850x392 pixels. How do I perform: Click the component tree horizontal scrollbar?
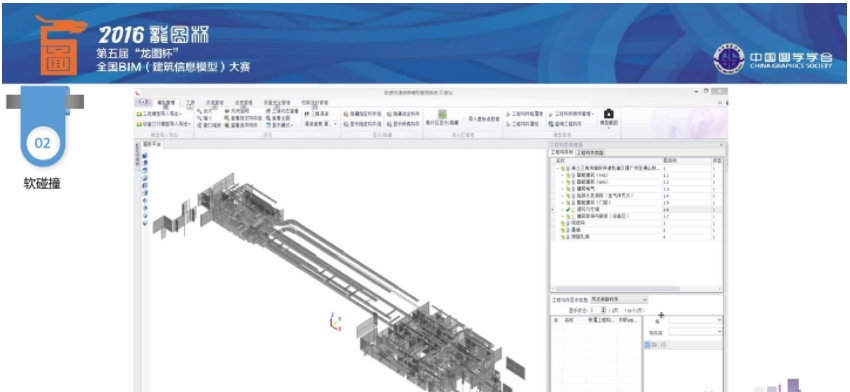(618, 289)
